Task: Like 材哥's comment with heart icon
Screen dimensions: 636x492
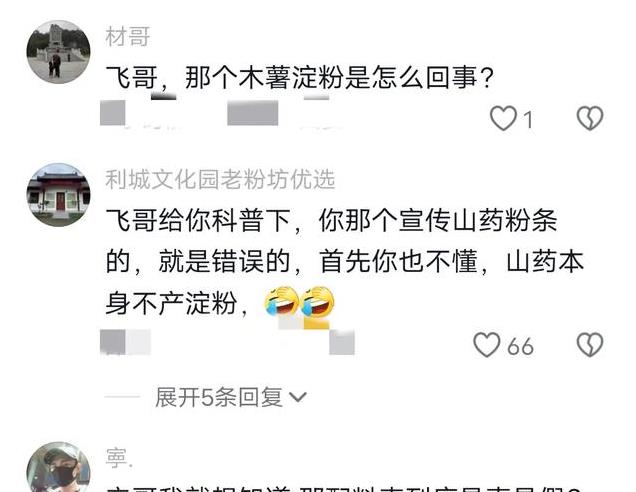Action: coord(503,118)
